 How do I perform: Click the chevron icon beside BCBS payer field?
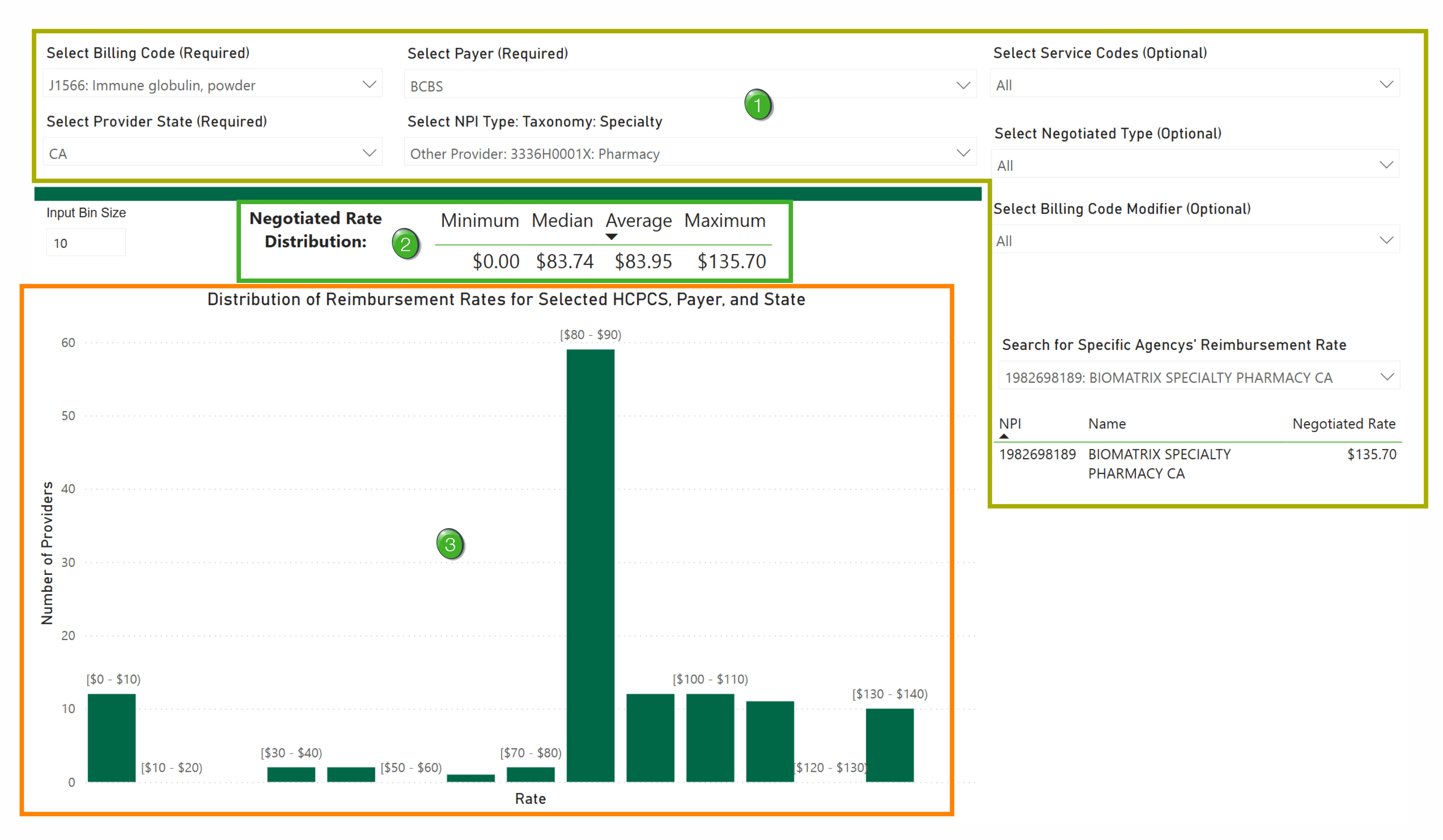coord(963,85)
